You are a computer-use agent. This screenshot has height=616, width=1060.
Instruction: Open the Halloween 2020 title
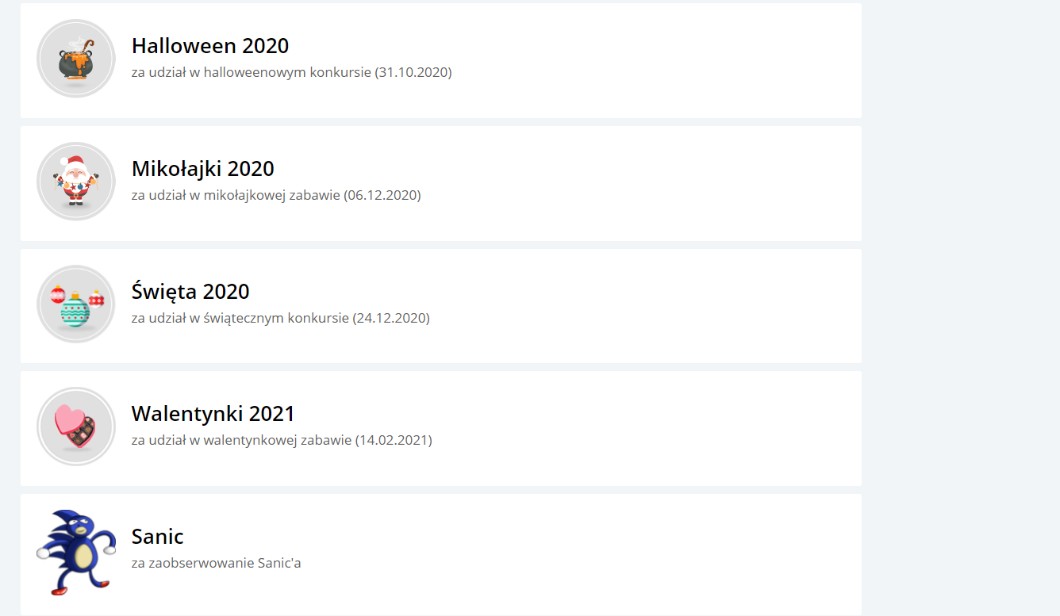coord(210,46)
